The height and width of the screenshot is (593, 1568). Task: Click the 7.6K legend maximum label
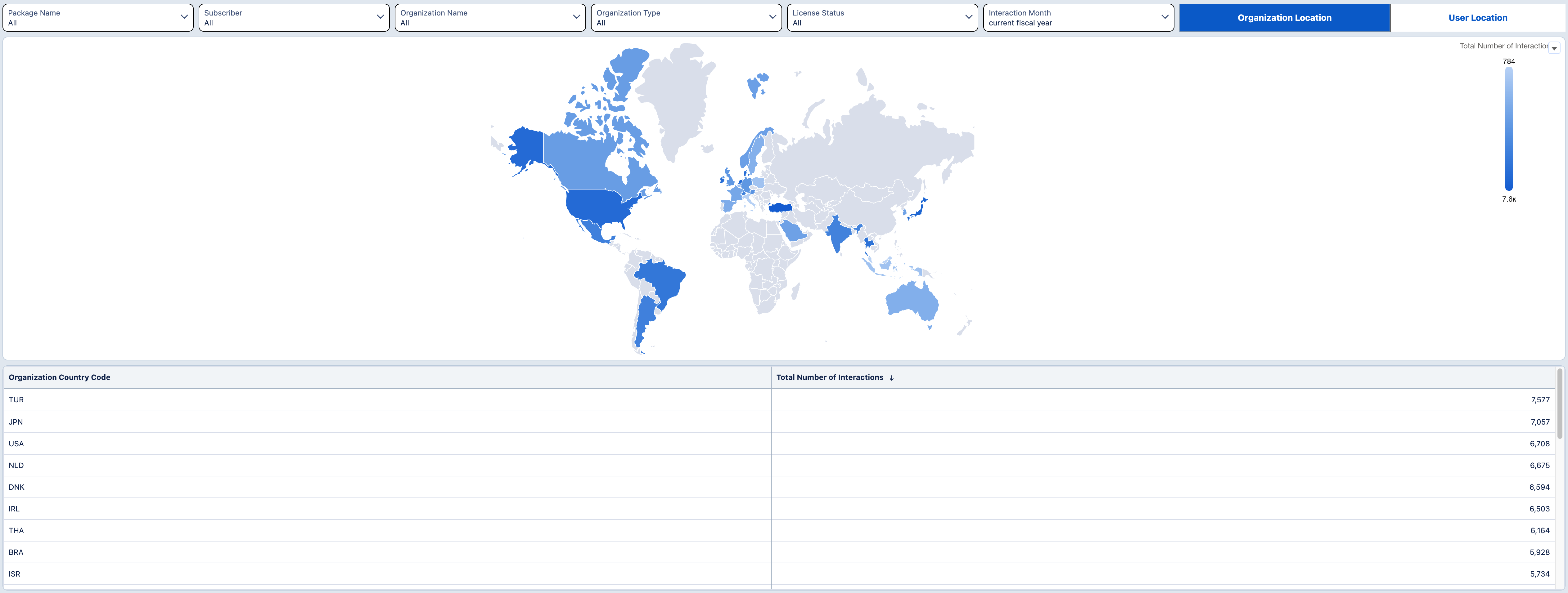click(x=1508, y=199)
